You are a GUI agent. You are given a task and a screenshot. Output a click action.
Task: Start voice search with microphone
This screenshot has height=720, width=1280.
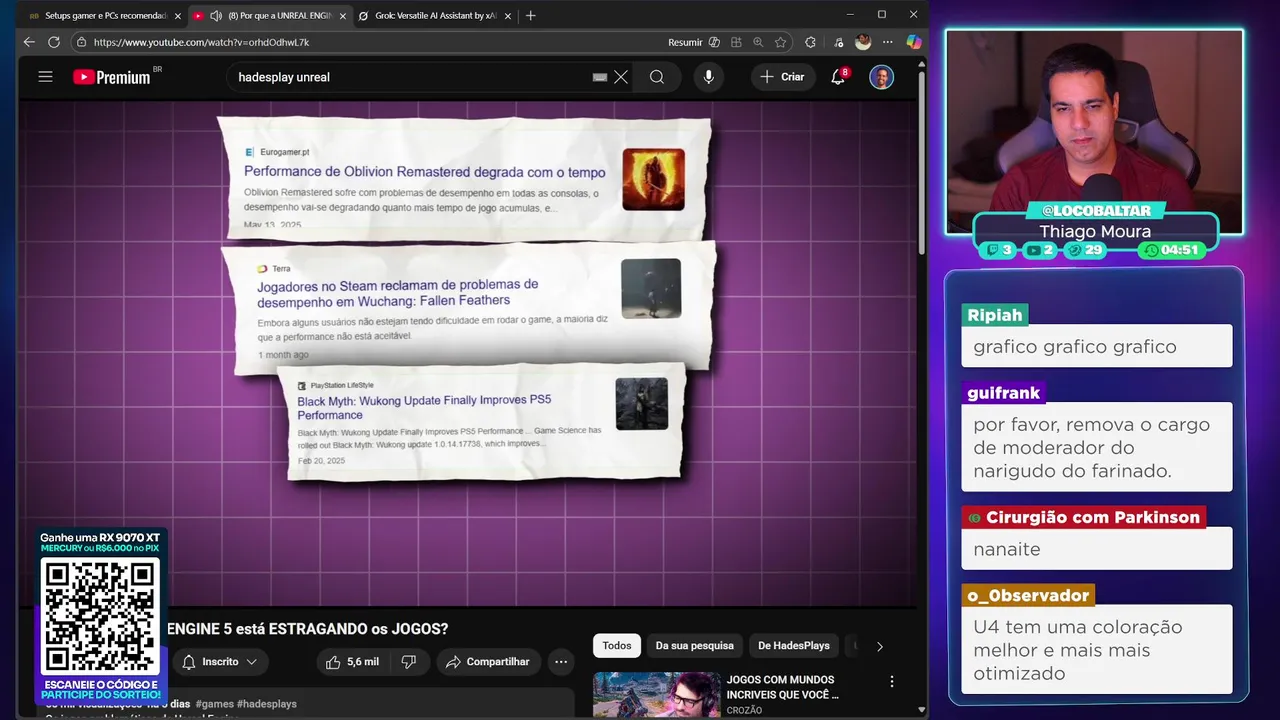(708, 77)
